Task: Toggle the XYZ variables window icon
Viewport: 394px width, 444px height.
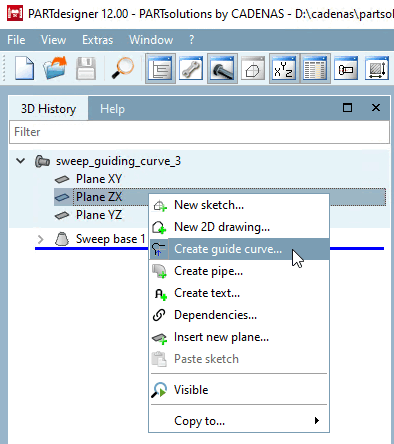Action: click(x=283, y=68)
